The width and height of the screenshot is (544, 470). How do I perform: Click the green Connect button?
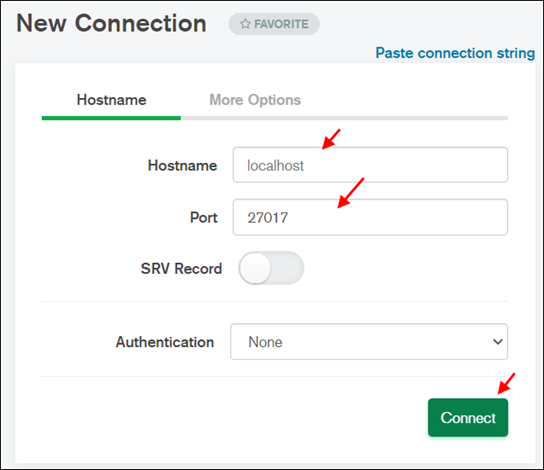(x=468, y=418)
